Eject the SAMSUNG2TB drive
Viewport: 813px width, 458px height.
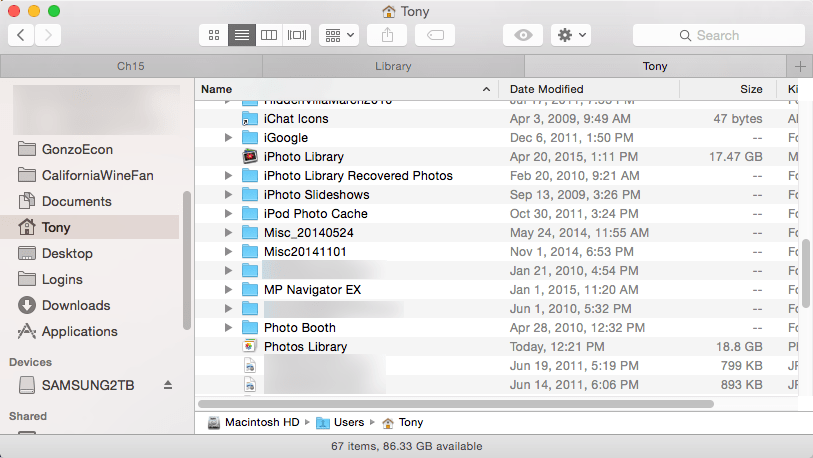coord(167,385)
